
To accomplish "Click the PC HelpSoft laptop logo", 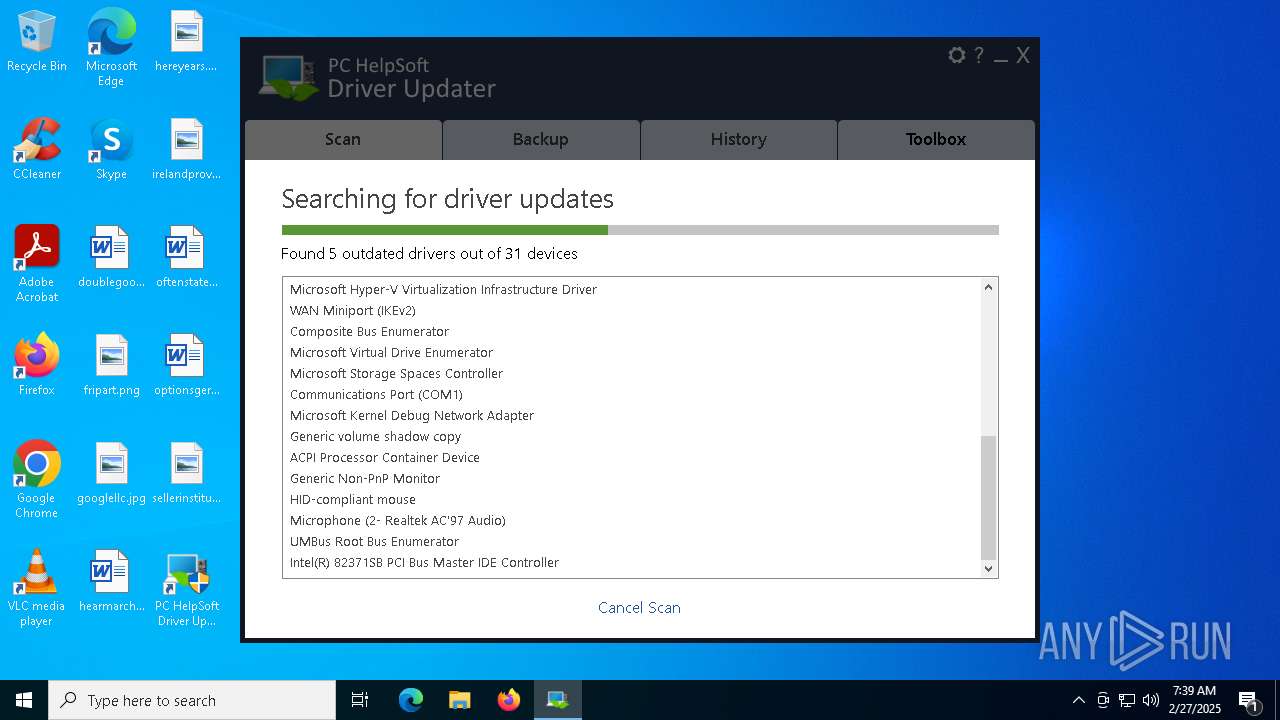I will click(290, 78).
